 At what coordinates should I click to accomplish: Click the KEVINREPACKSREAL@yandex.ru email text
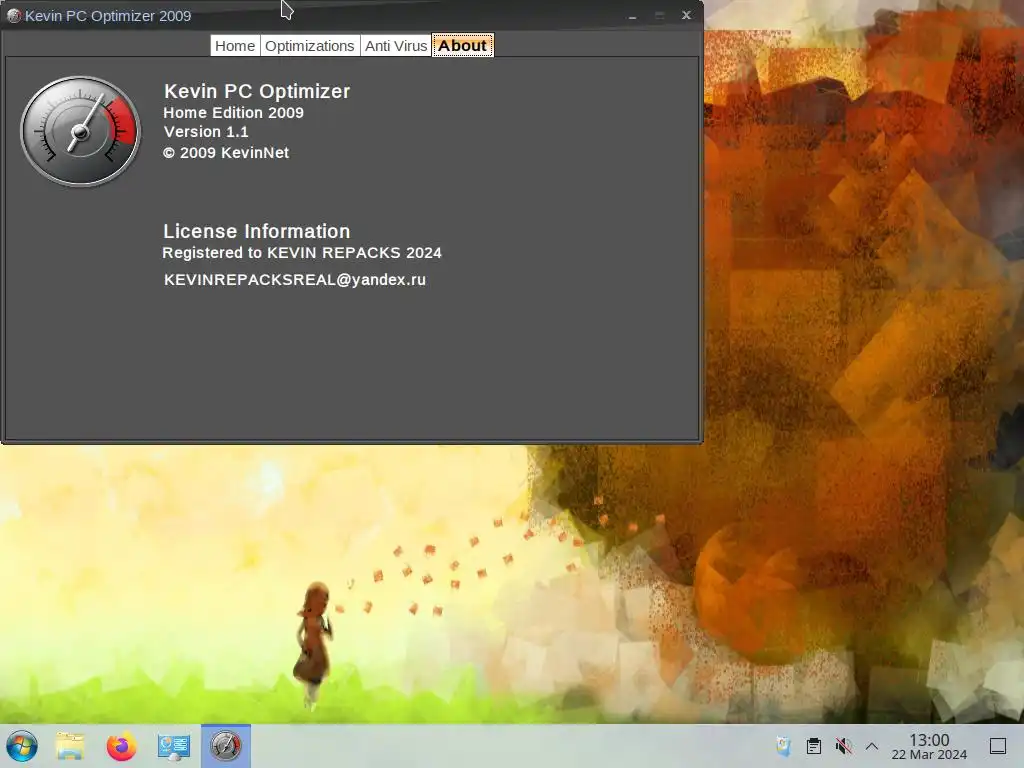tap(295, 280)
